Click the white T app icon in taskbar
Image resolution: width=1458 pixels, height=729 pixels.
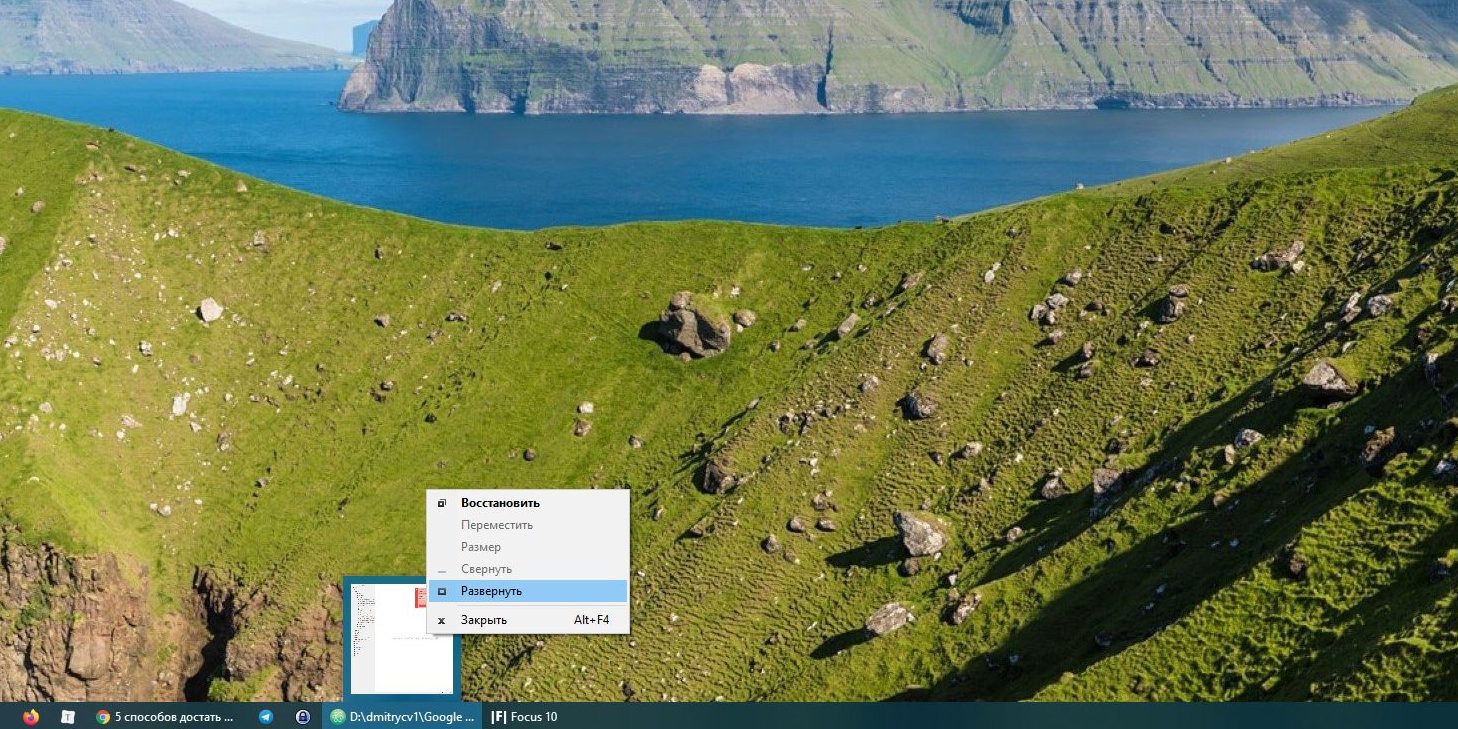pyautogui.click(x=68, y=716)
